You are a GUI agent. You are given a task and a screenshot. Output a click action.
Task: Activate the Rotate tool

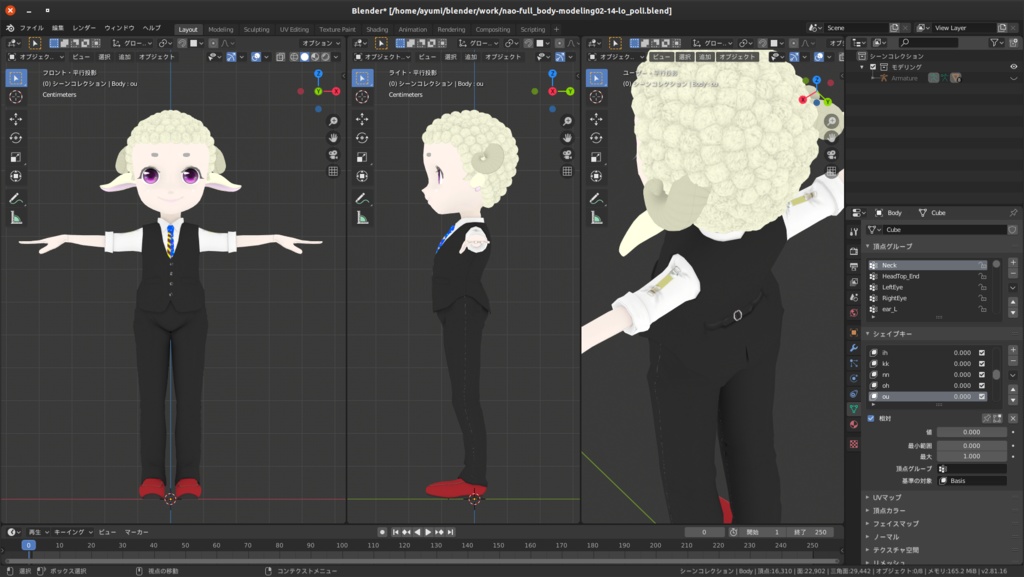pyautogui.click(x=14, y=138)
